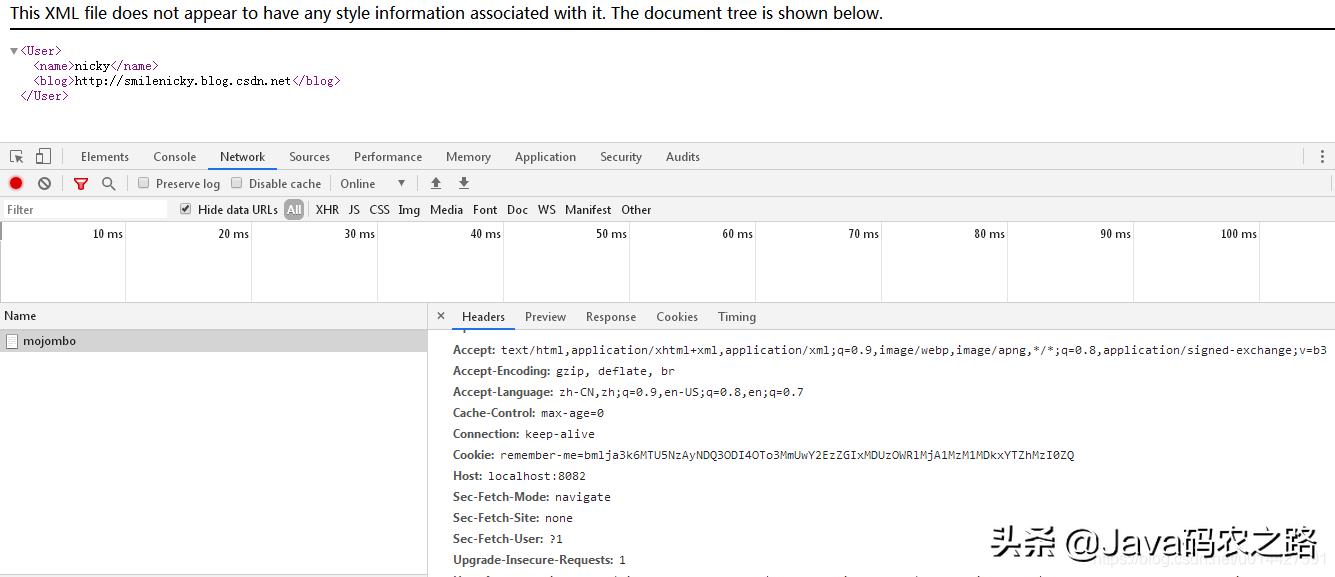Viewport: 1335px width, 577px height.
Task: Select the mojombo request row
Action: click(x=50, y=341)
